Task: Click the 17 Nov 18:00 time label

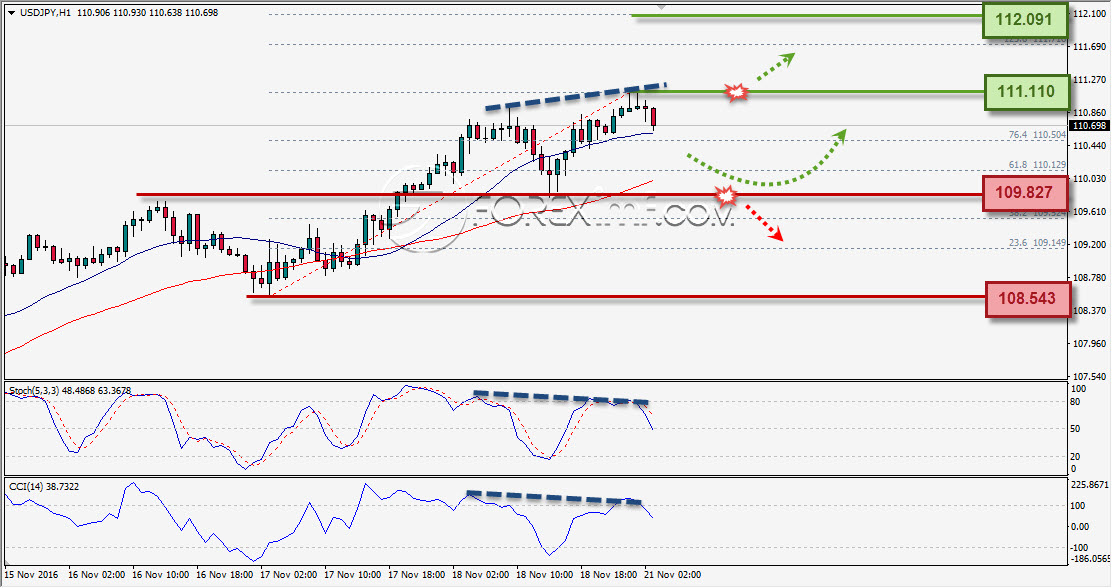Action: tap(416, 575)
